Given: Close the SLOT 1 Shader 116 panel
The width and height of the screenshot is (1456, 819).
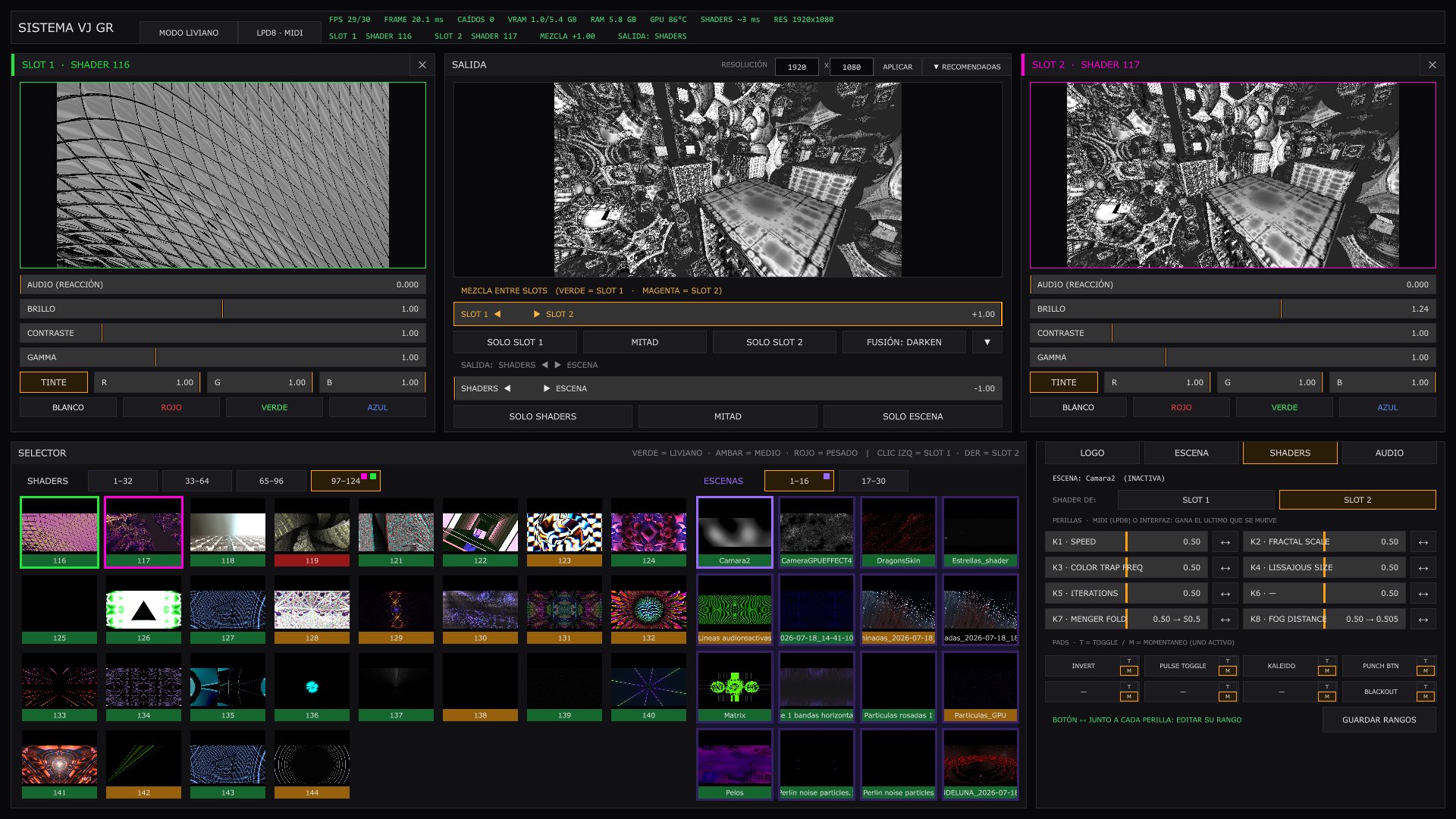Looking at the screenshot, I should point(422,65).
